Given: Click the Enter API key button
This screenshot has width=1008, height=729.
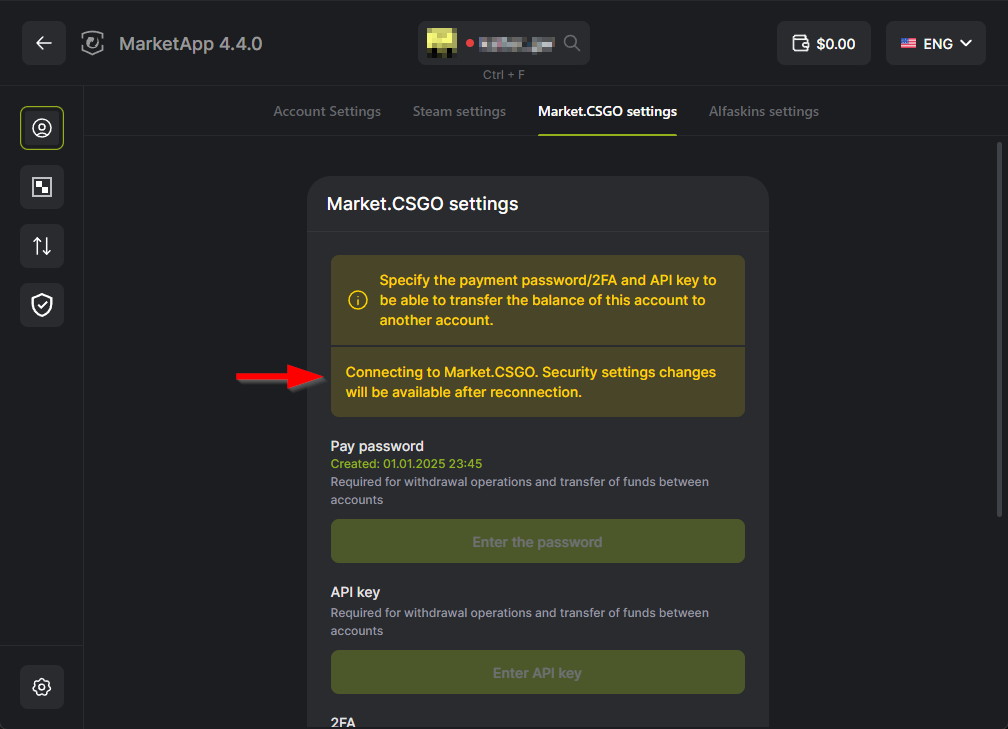Looking at the screenshot, I should pos(537,672).
